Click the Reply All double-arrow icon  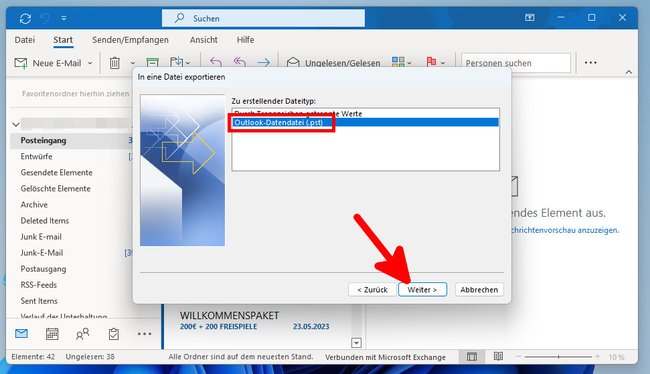pos(240,63)
